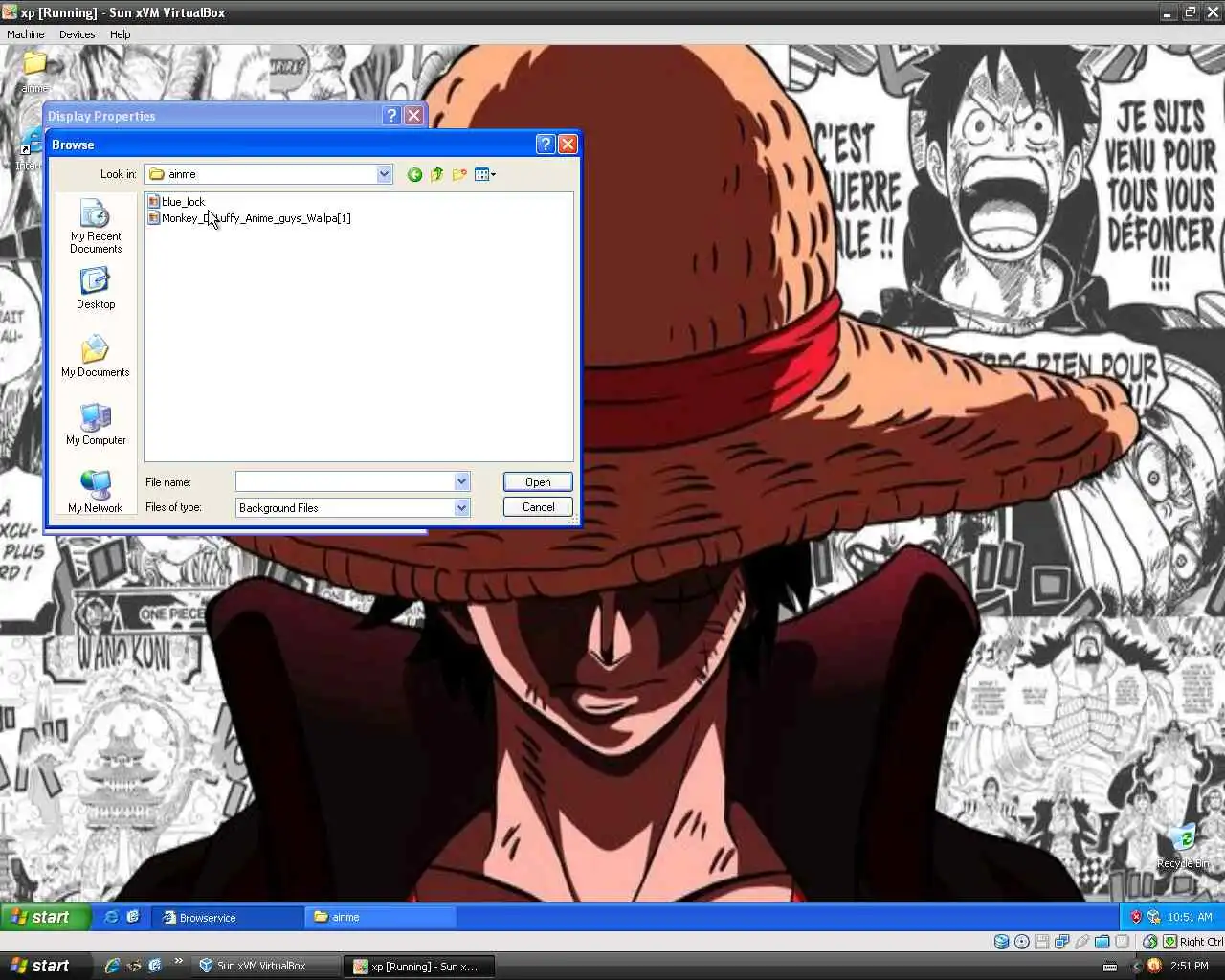Open the VirtualBox Help menu
1225x980 pixels.
(x=121, y=34)
